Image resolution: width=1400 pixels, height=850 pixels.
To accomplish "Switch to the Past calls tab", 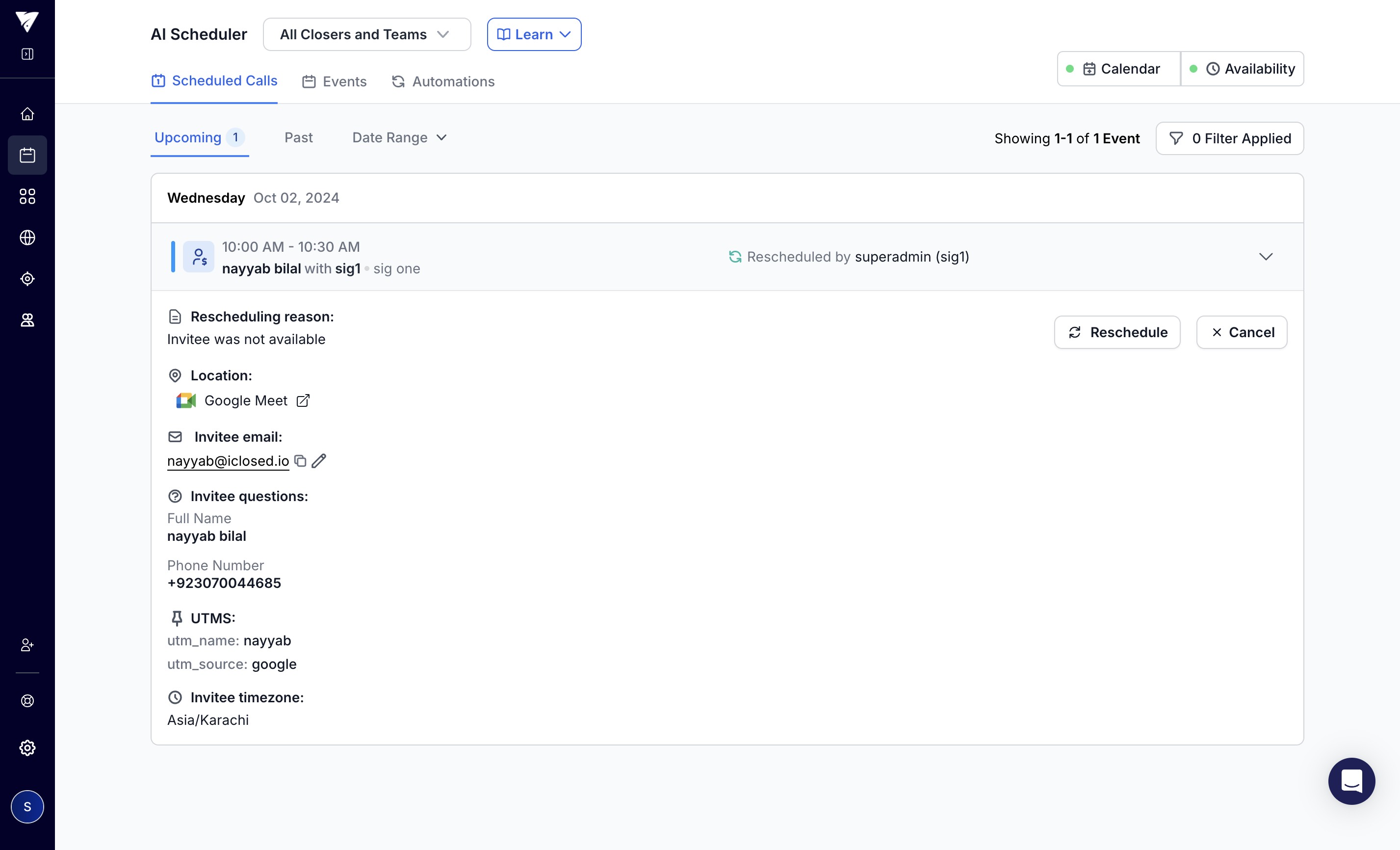I will coord(298,137).
